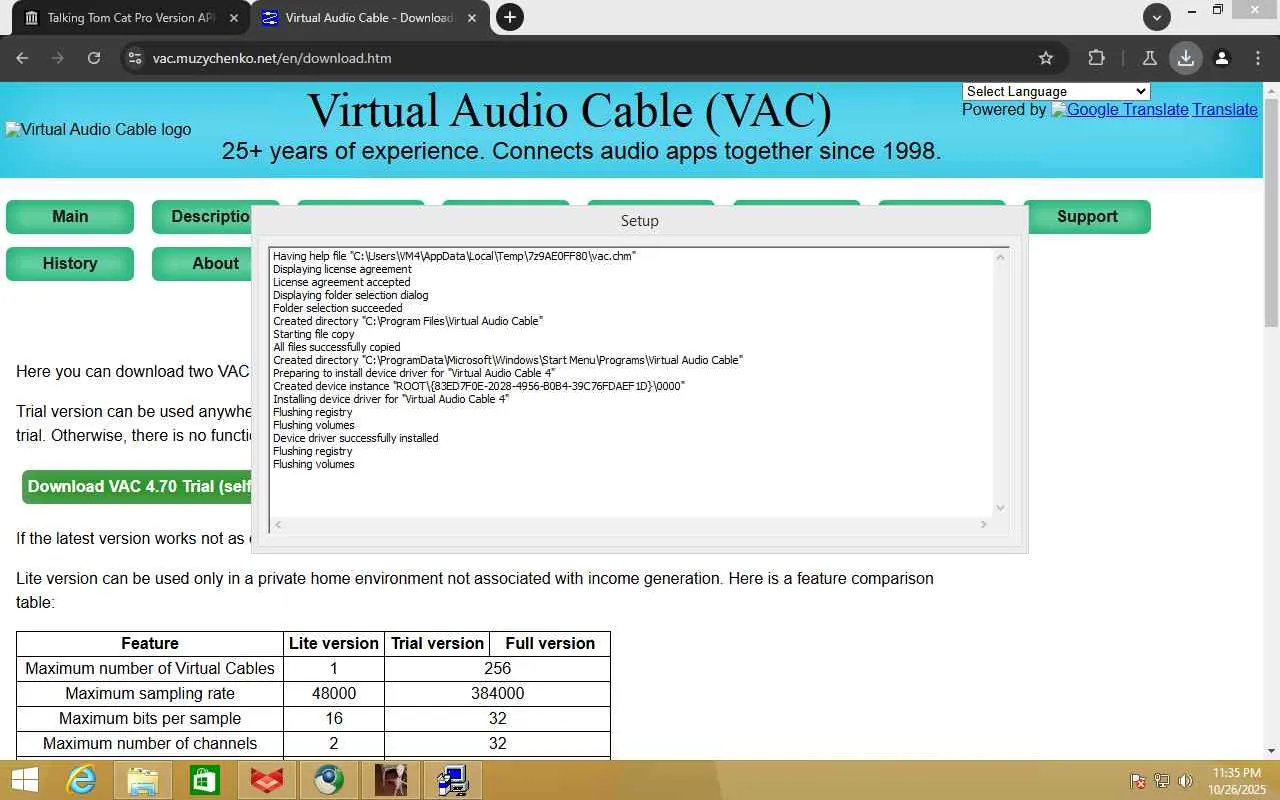Open the History page
The height and width of the screenshot is (800, 1280).
[70, 264]
